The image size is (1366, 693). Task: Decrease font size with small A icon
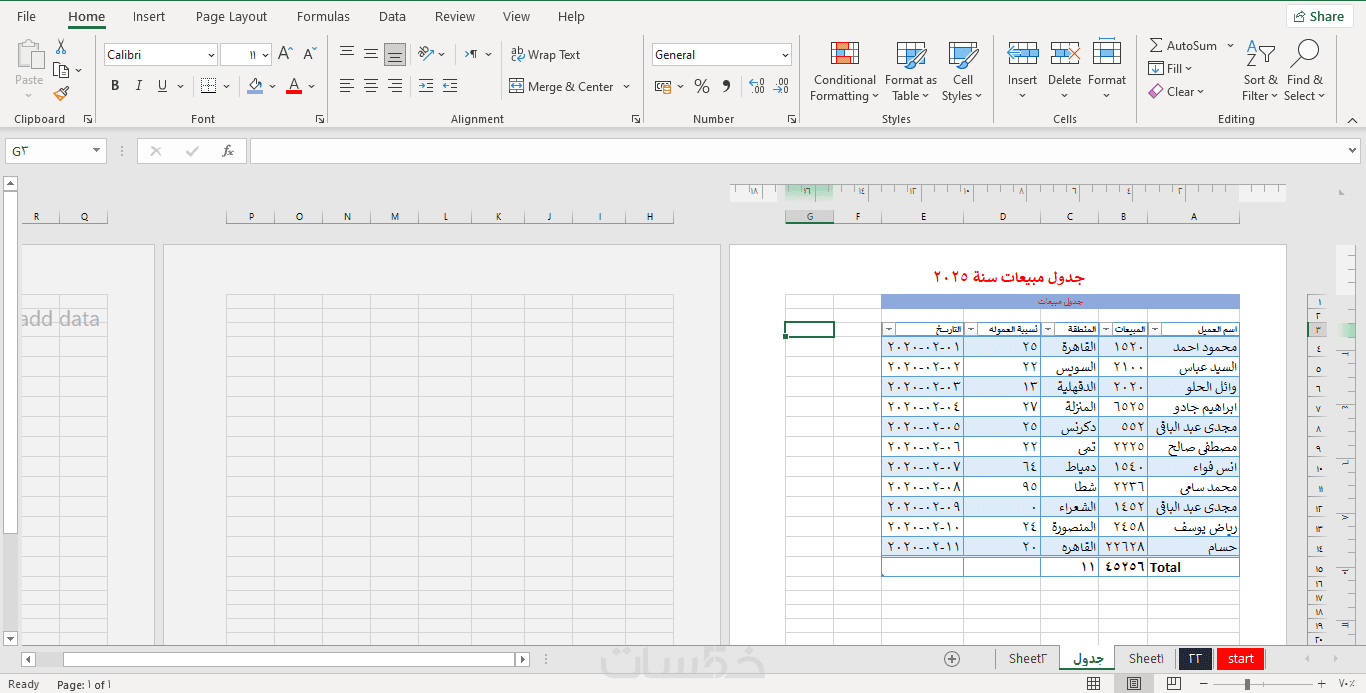pyautogui.click(x=310, y=54)
